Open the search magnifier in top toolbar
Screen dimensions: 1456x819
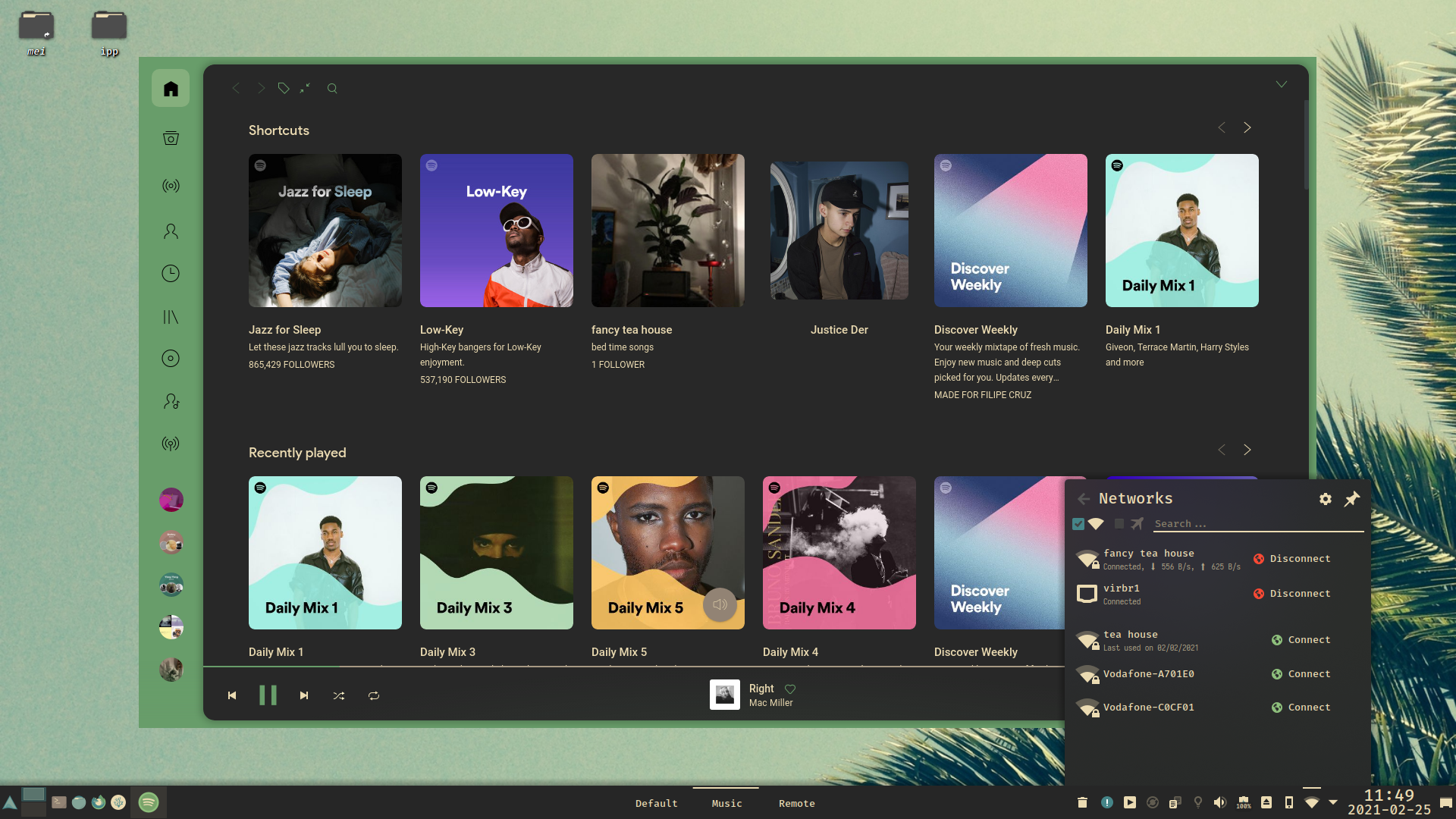tap(332, 89)
